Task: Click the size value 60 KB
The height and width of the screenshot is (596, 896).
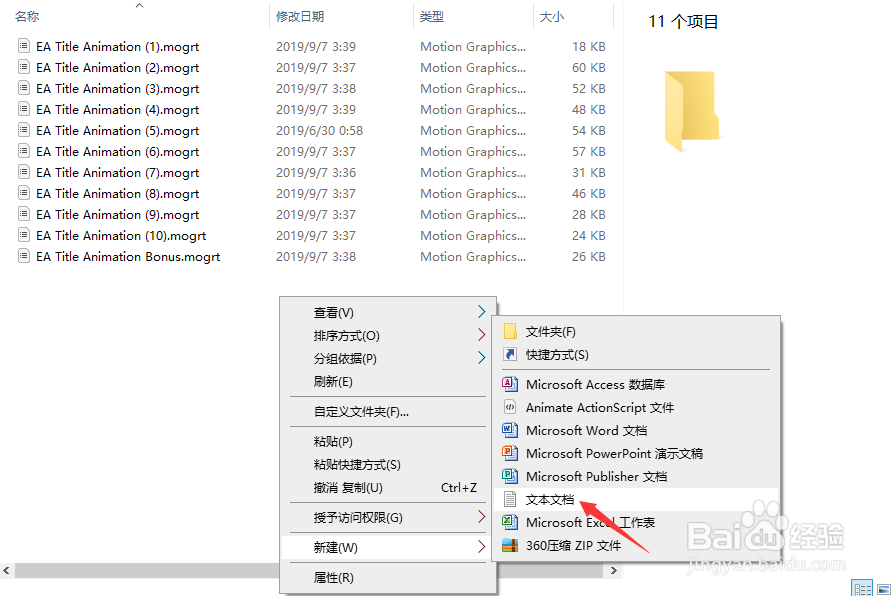Action: (589, 67)
